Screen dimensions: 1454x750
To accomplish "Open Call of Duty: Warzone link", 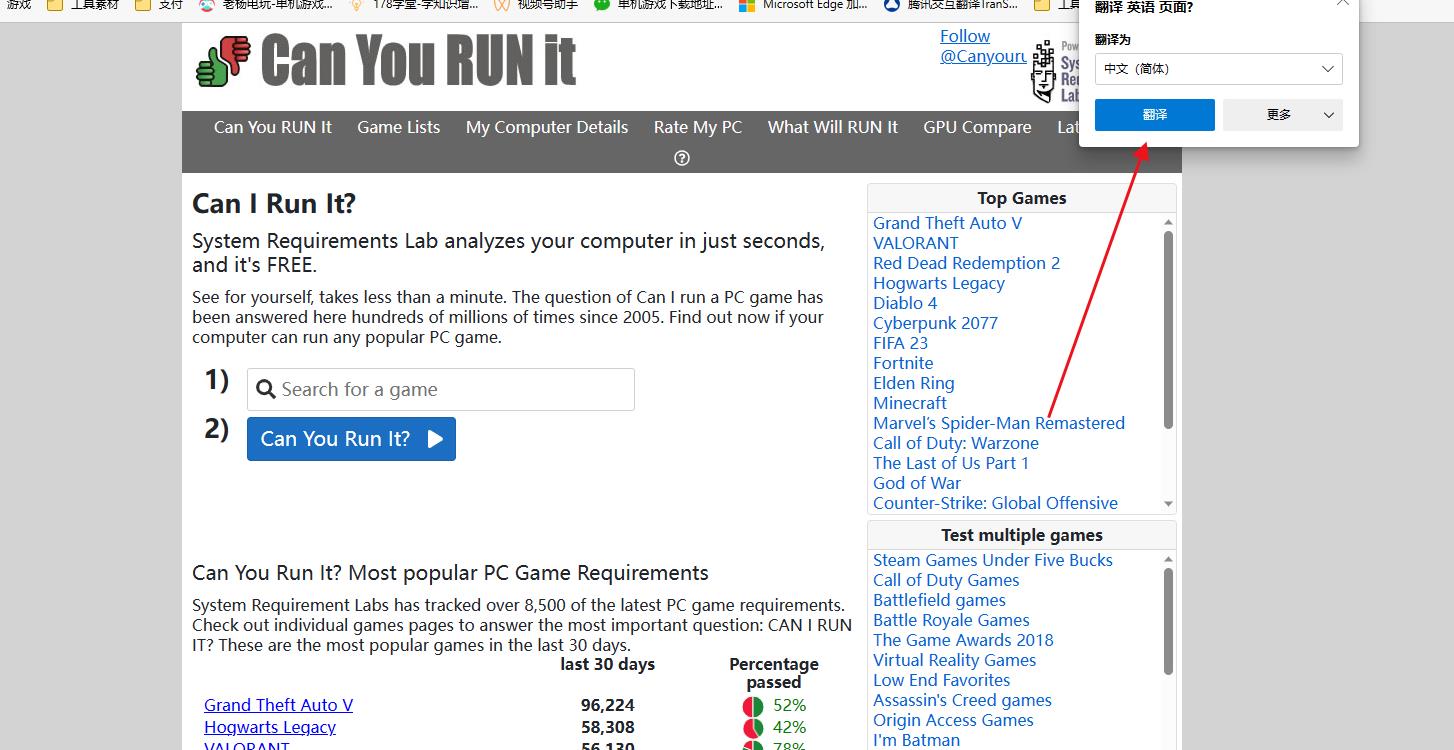I will point(956,443).
